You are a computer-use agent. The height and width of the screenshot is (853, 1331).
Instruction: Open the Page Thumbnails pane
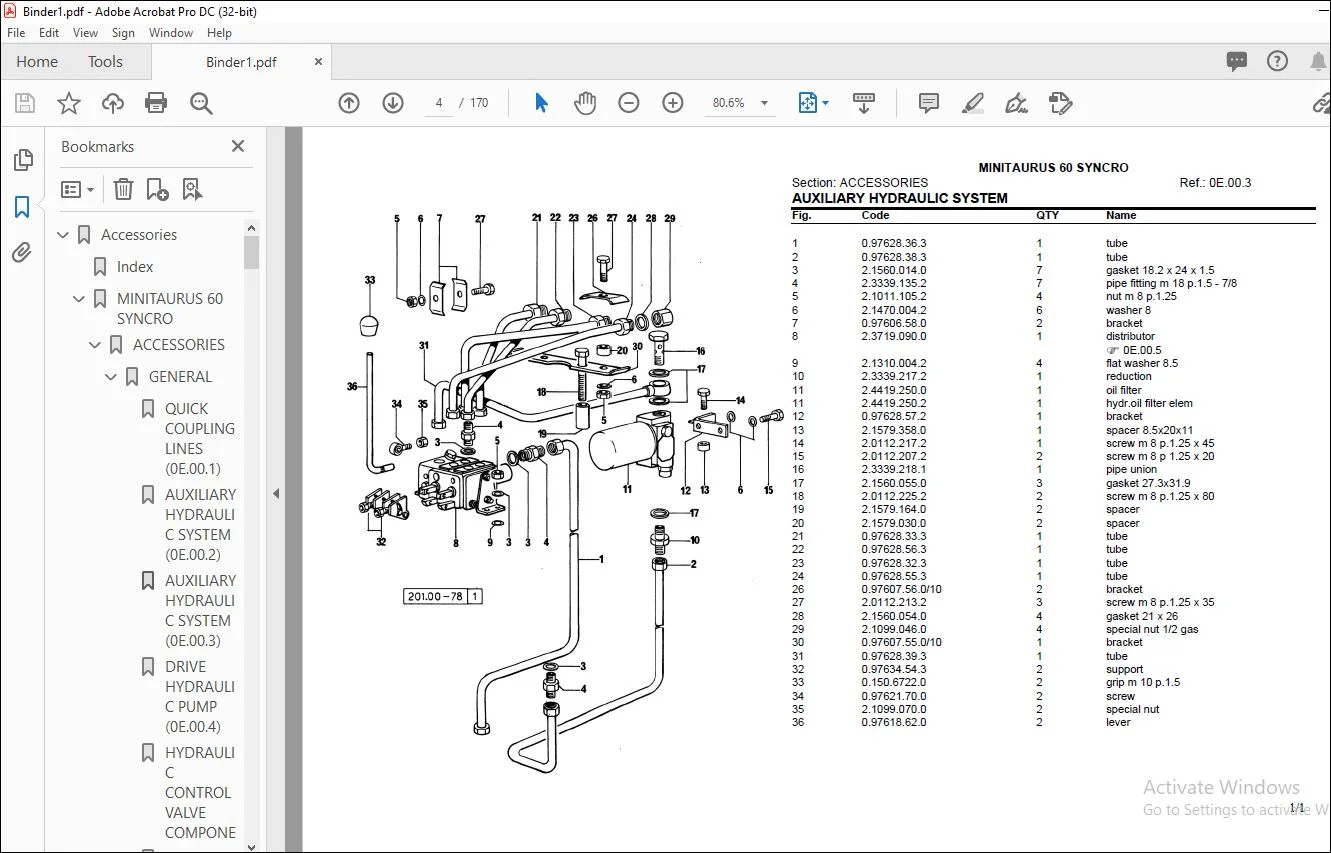[22, 160]
